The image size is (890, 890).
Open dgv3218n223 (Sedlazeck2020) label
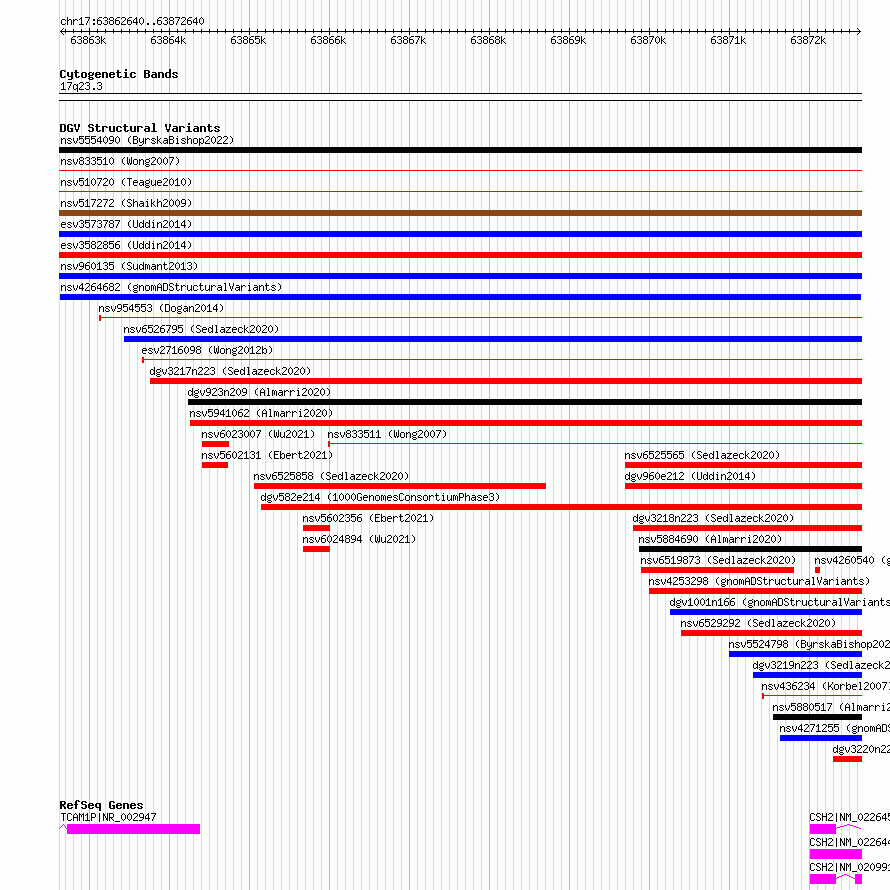coord(713,518)
